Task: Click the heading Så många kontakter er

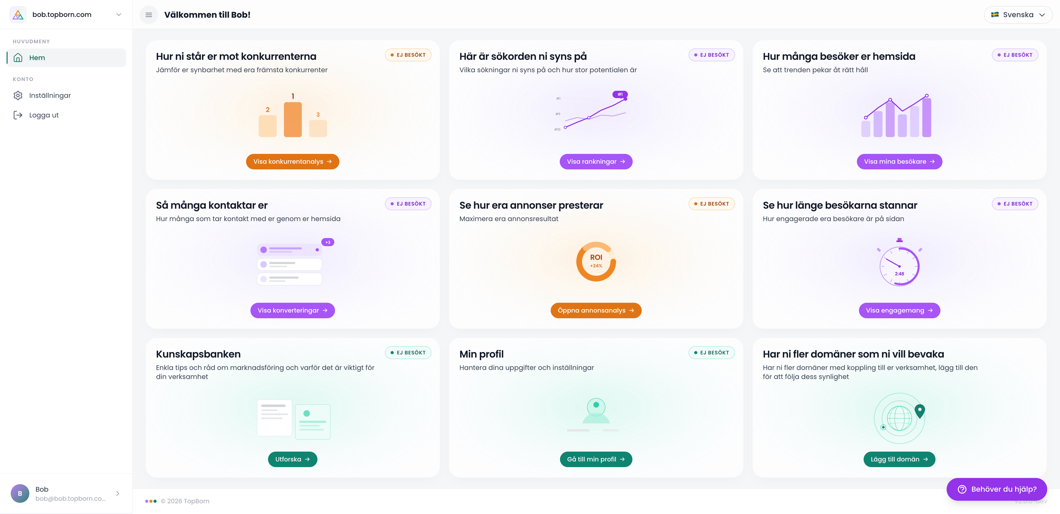Action: 212,206
